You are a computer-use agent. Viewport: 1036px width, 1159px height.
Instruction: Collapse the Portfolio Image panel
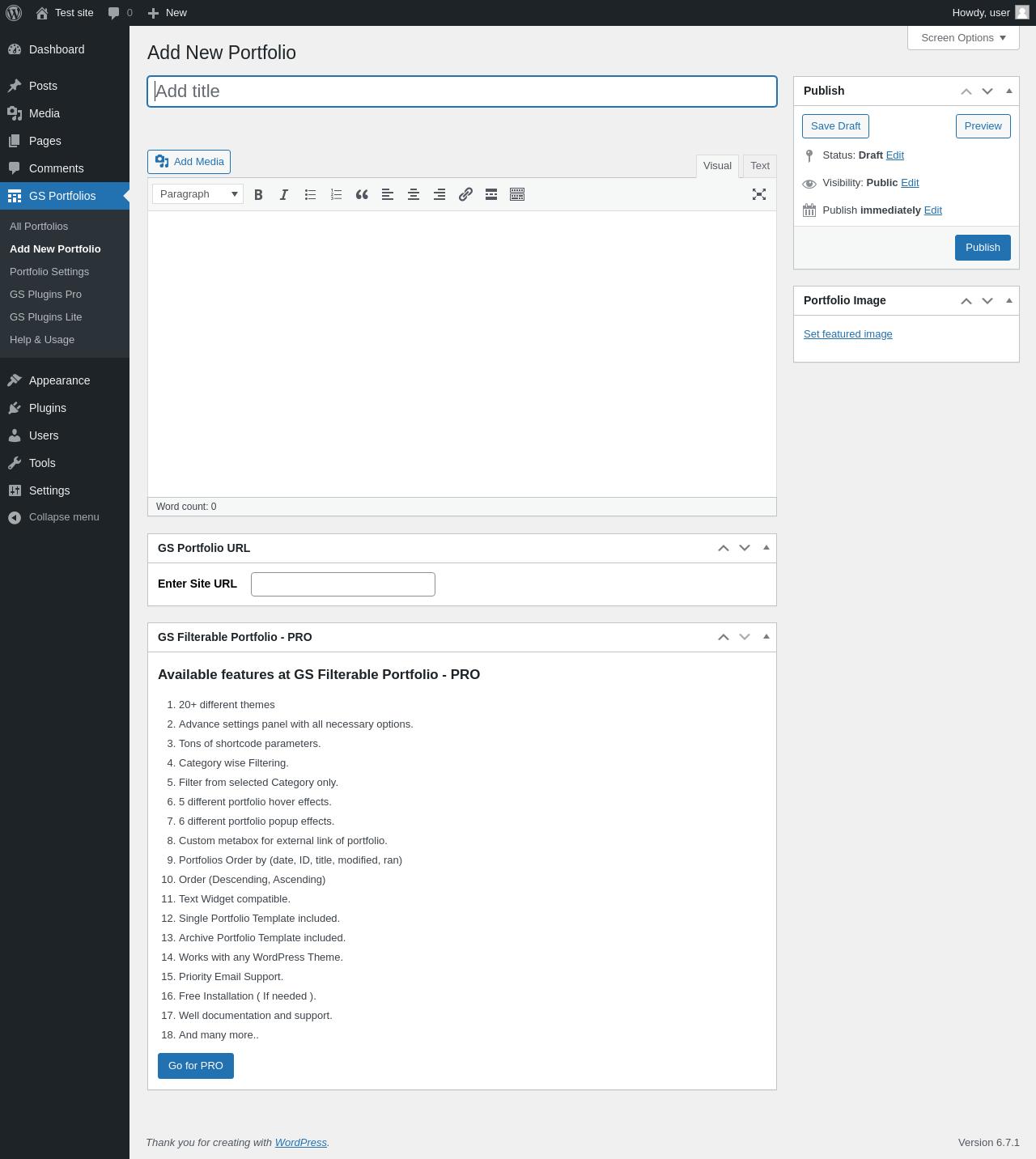coord(1009,301)
